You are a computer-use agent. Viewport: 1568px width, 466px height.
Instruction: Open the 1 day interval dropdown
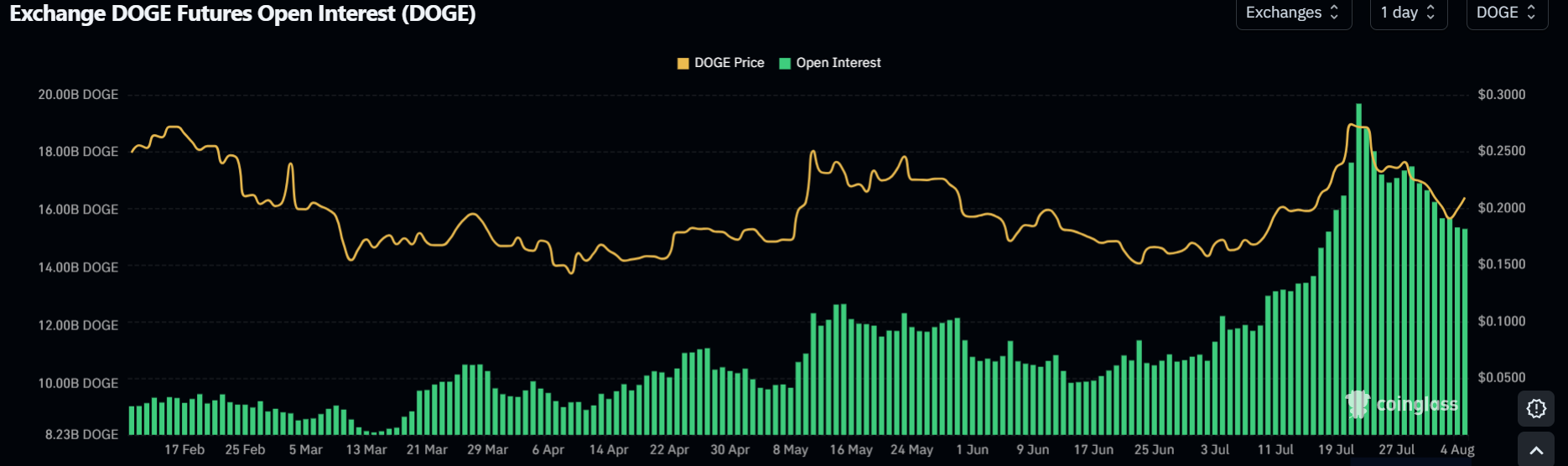click(1409, 13)
